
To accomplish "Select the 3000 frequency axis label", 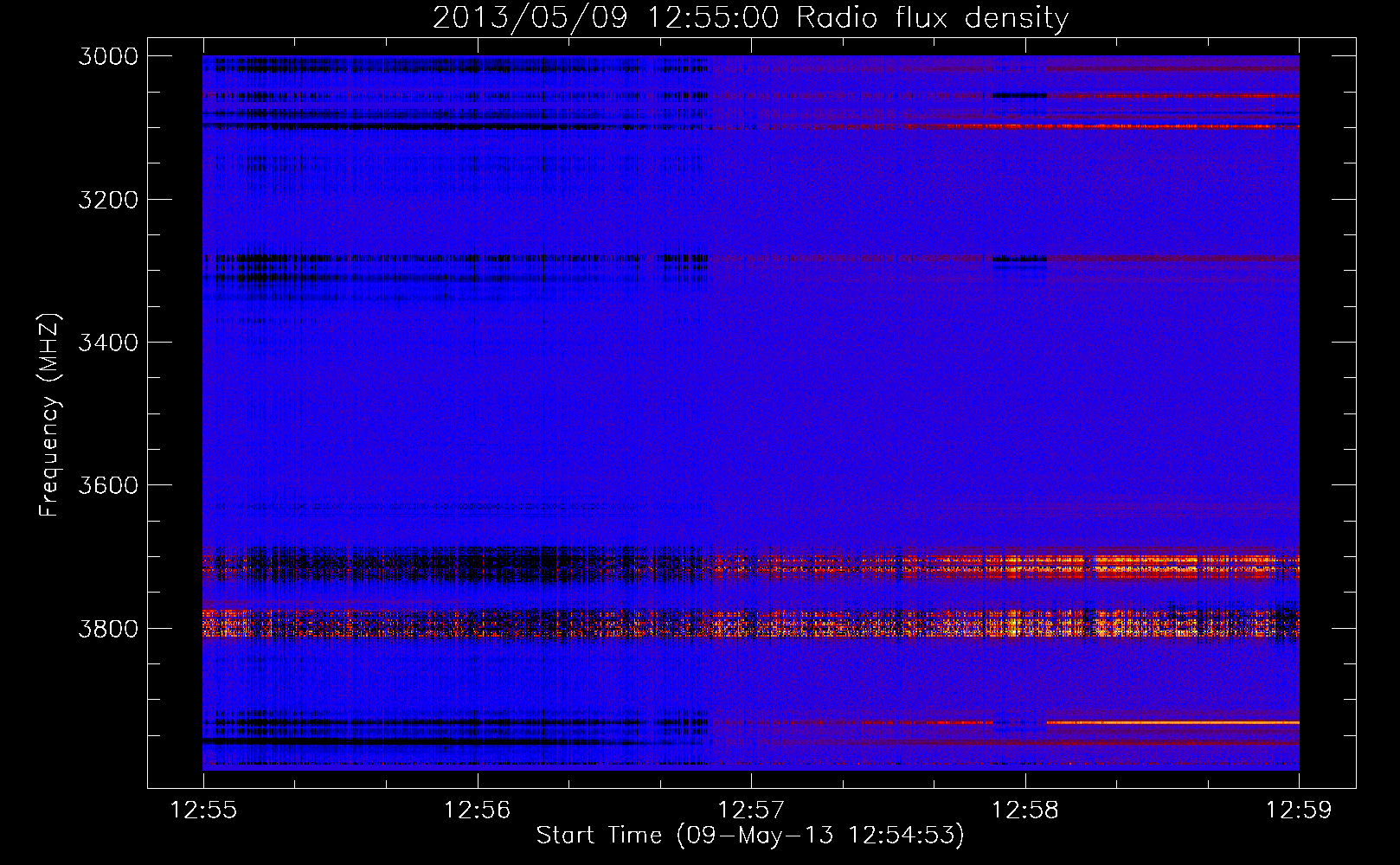I will pos(108,56).
